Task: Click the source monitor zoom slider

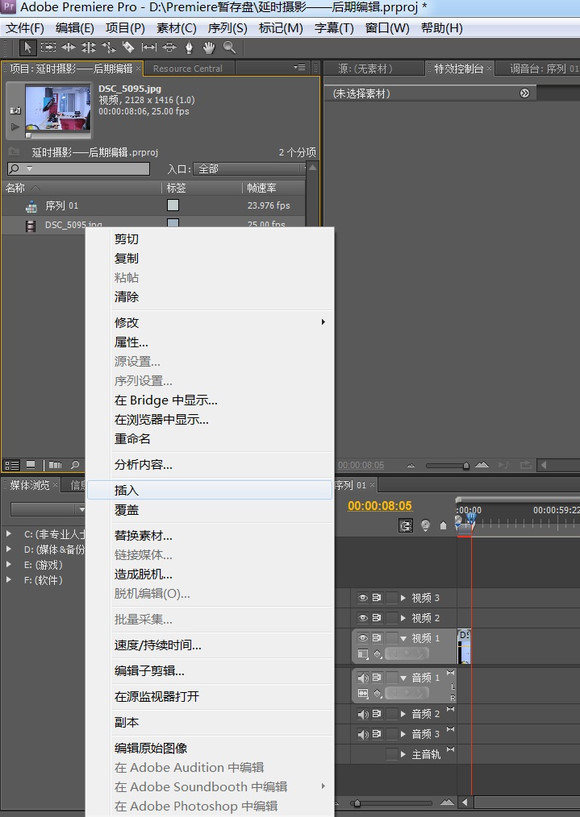Action: point(448,465)
